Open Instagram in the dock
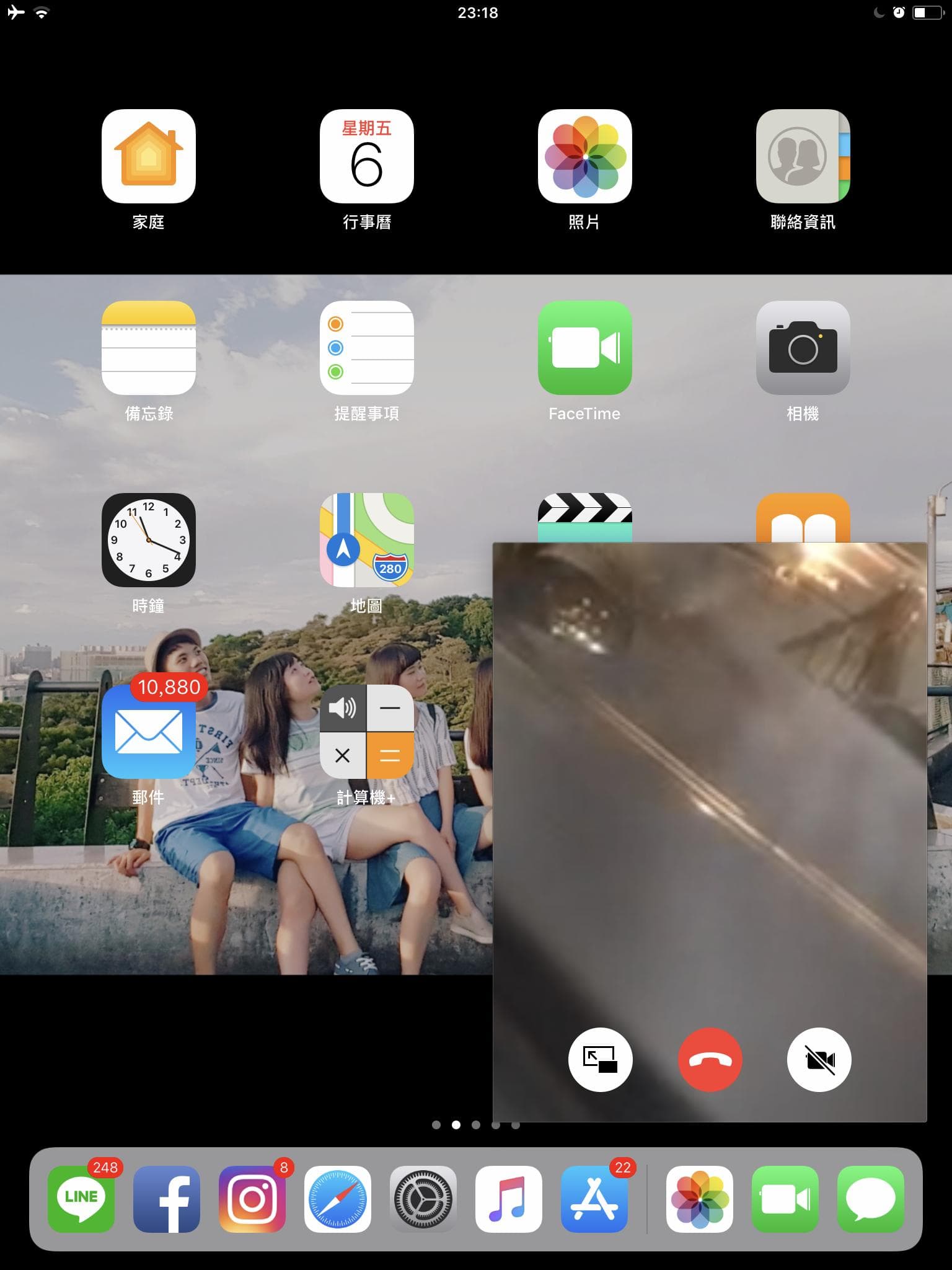 tap(252, 1199)
